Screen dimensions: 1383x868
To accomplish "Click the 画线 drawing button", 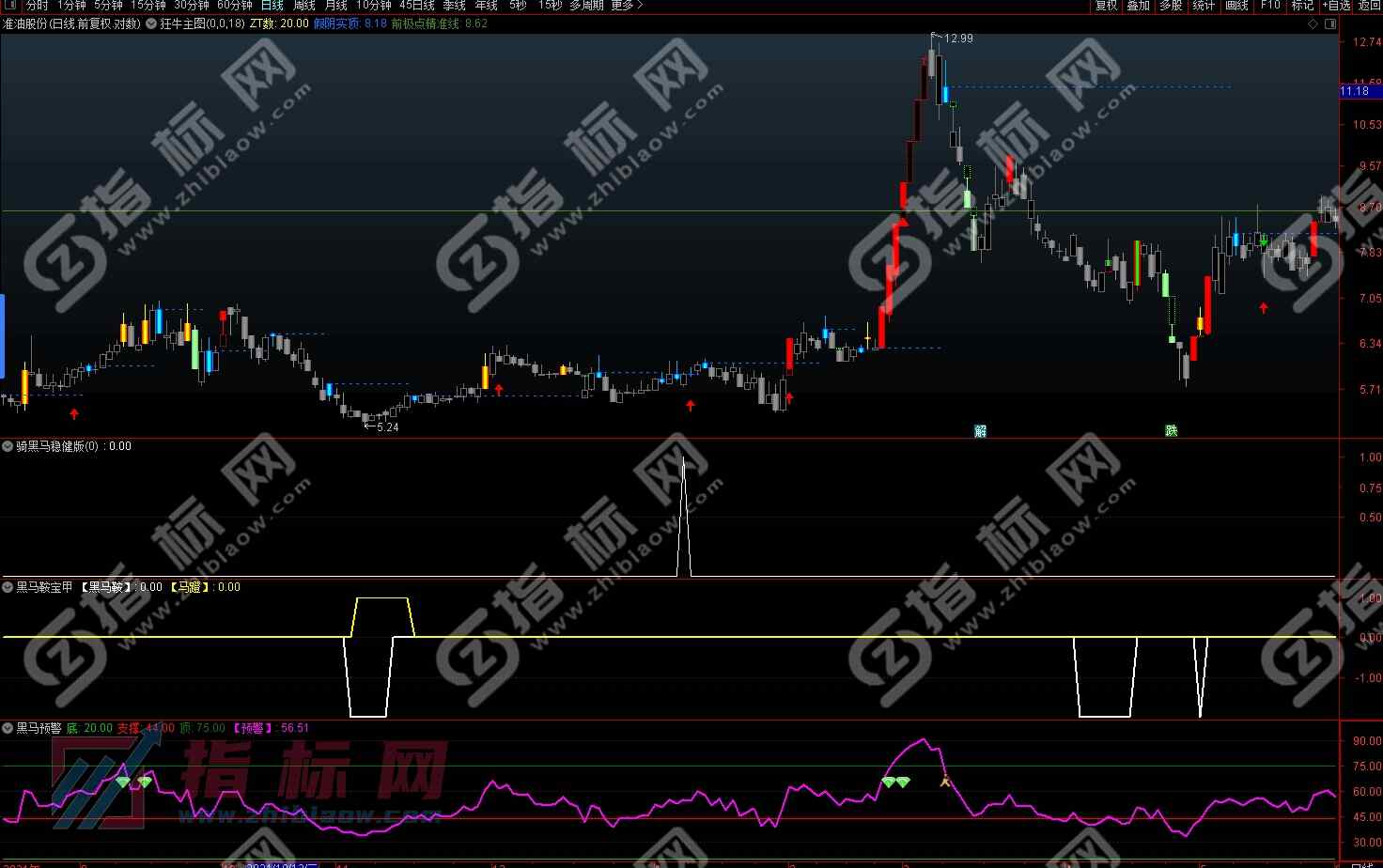I will [1236, 6].
